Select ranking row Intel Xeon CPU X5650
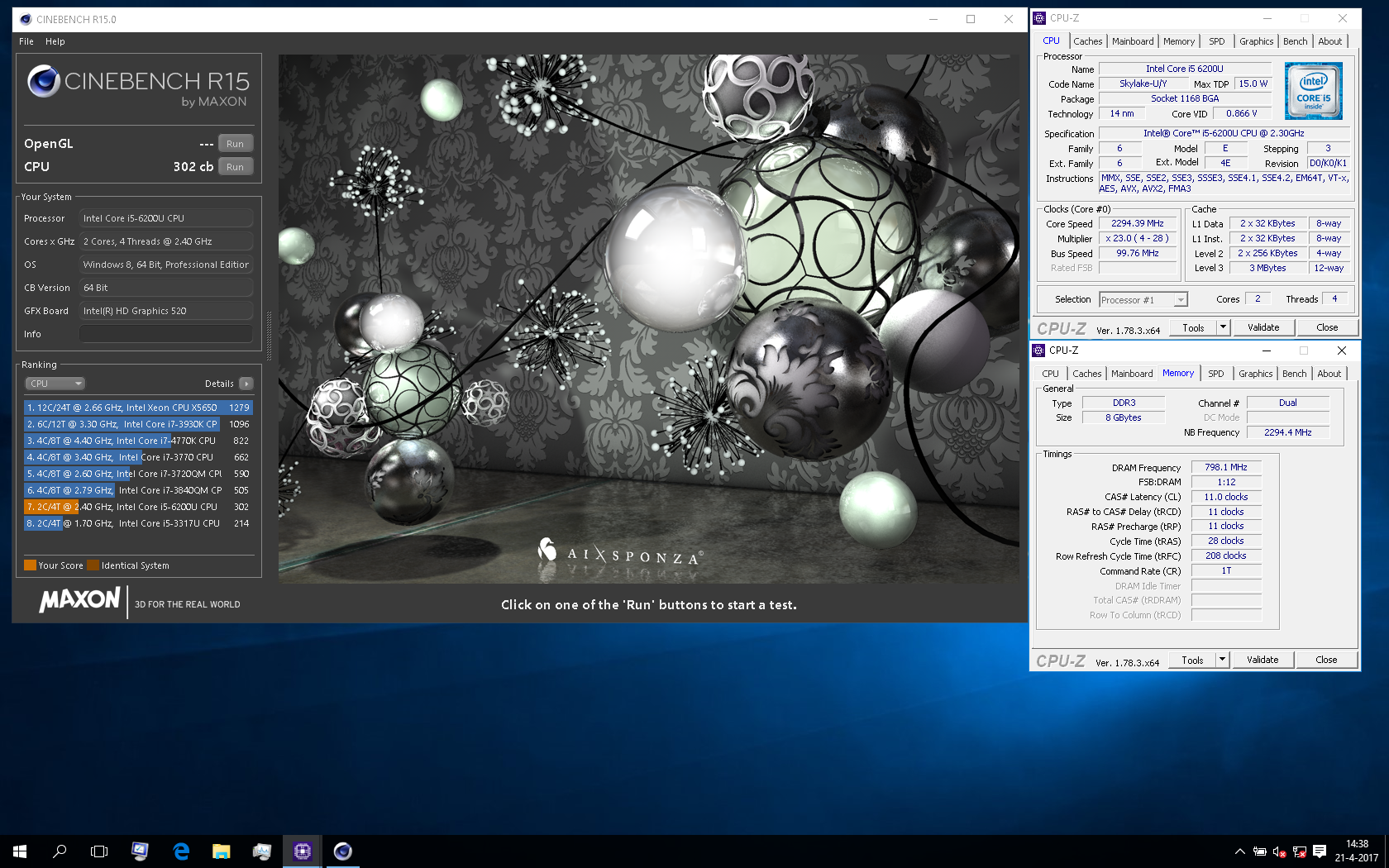 [x=138, y=408]
